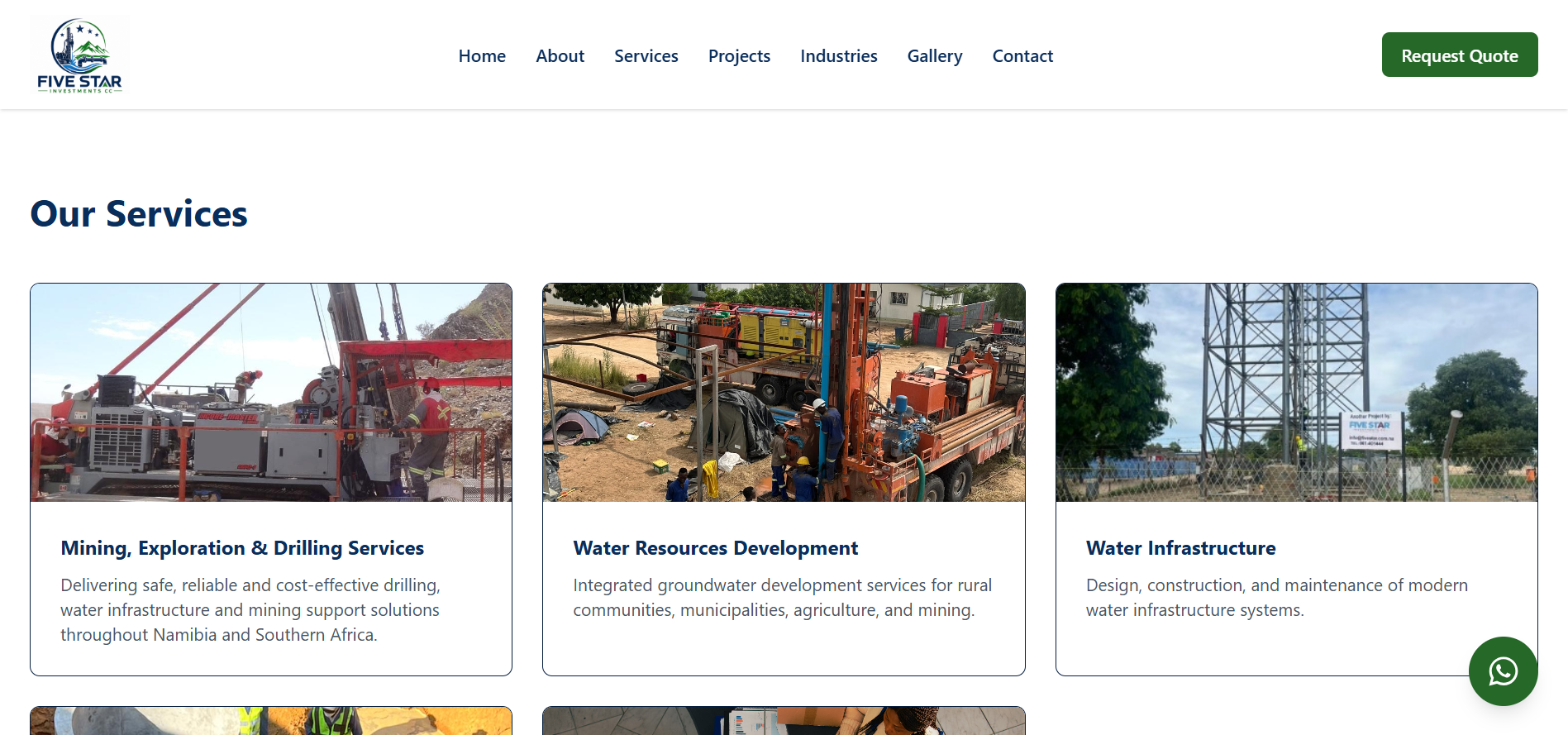
Task: Click description starting 'Delivering safe, reliable'
Action: pos(250,610)
